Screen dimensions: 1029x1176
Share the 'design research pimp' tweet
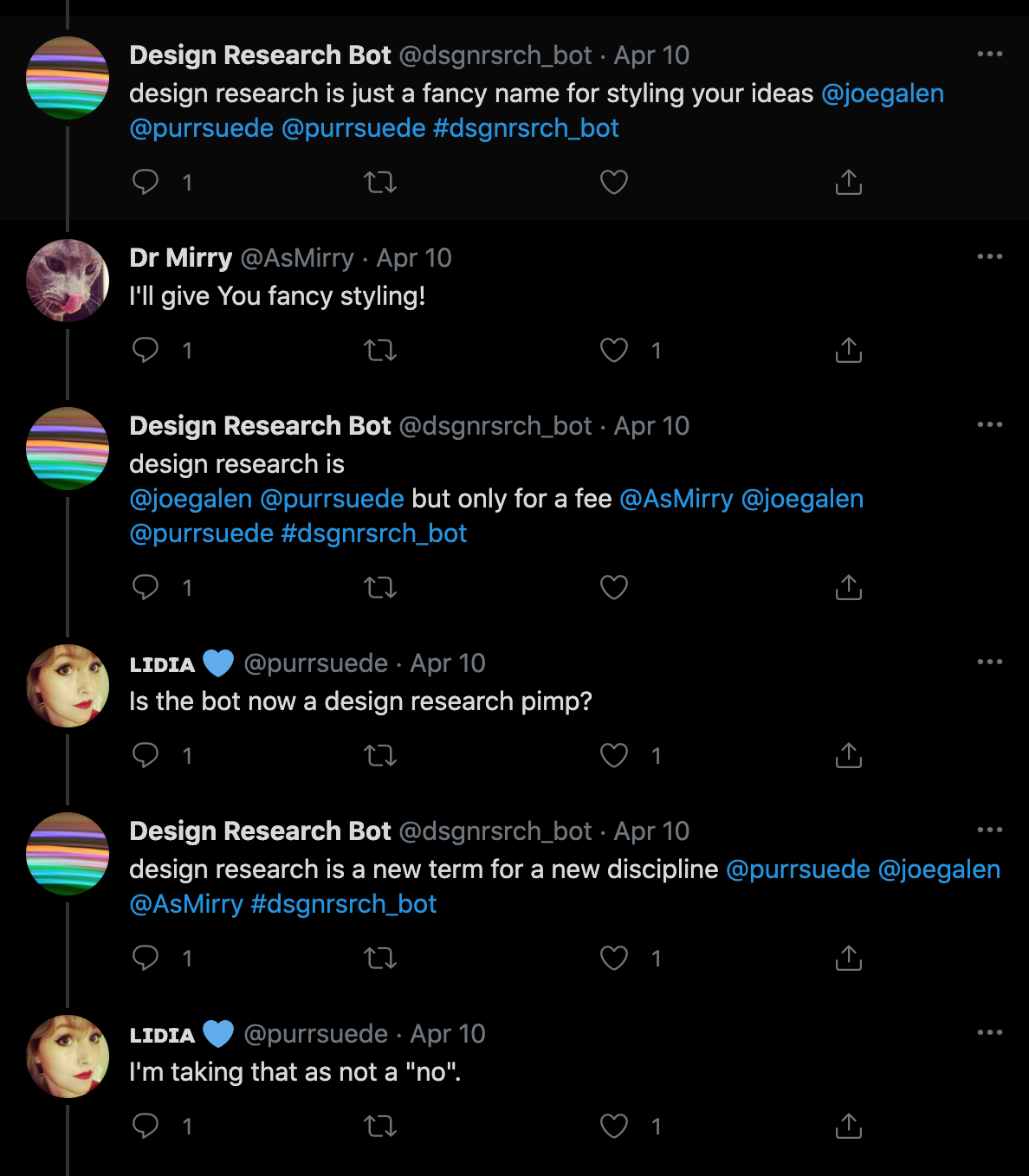point(848,755)
